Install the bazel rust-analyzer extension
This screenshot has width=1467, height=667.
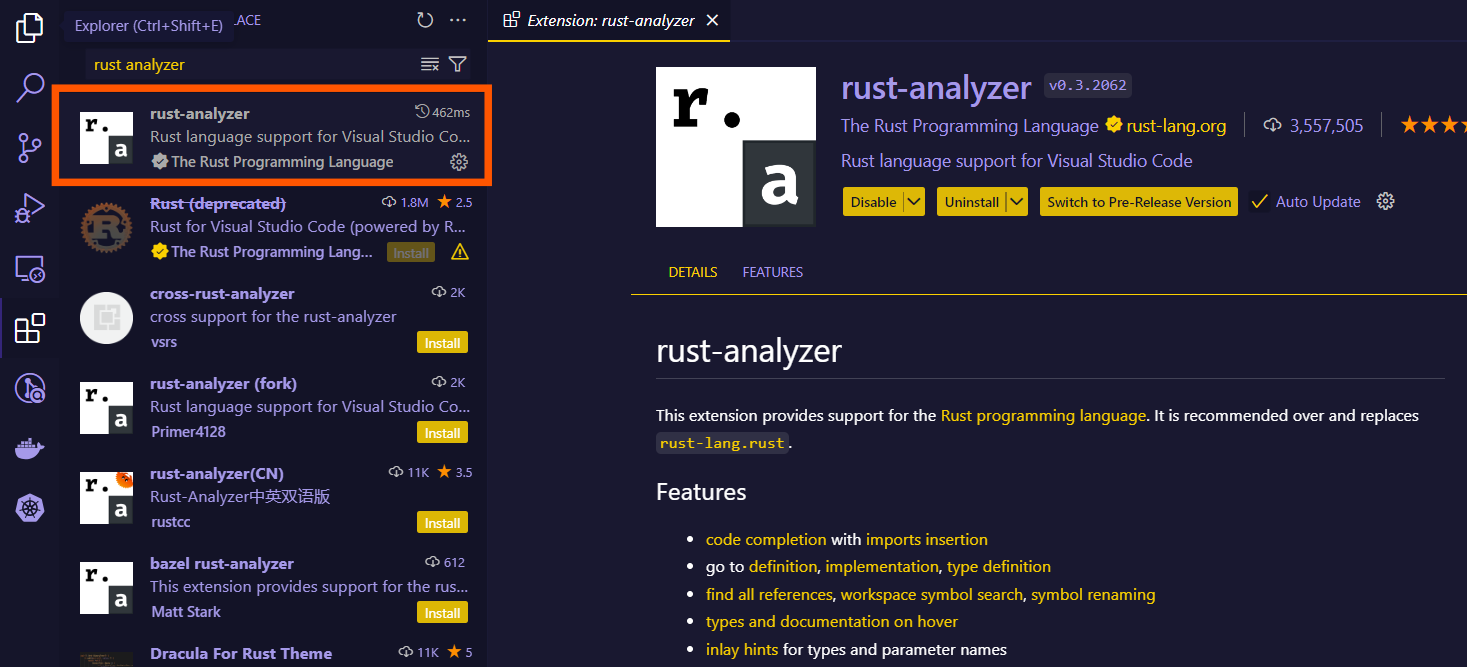click(x=442, y=613)
